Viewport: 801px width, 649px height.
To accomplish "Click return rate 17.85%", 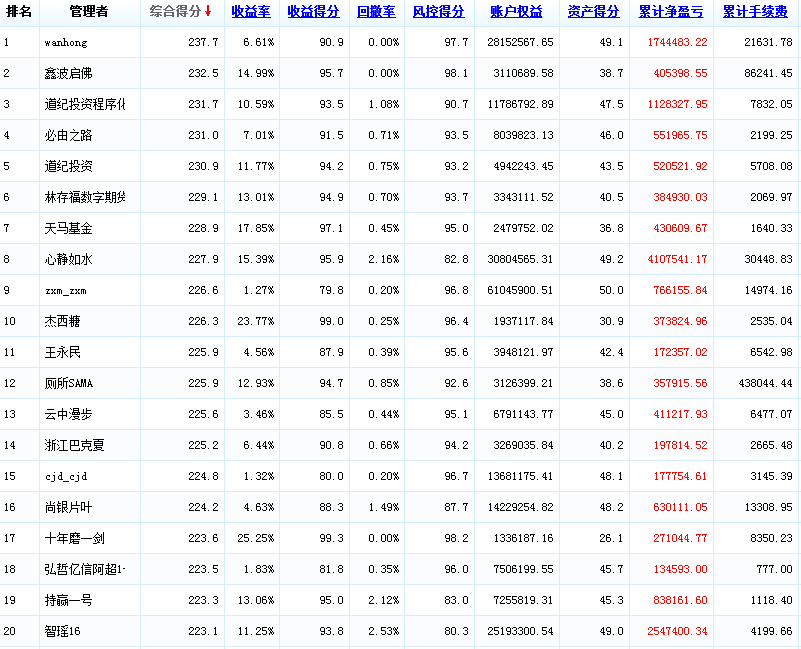I will pyautogui.click(x=255, y=228).
